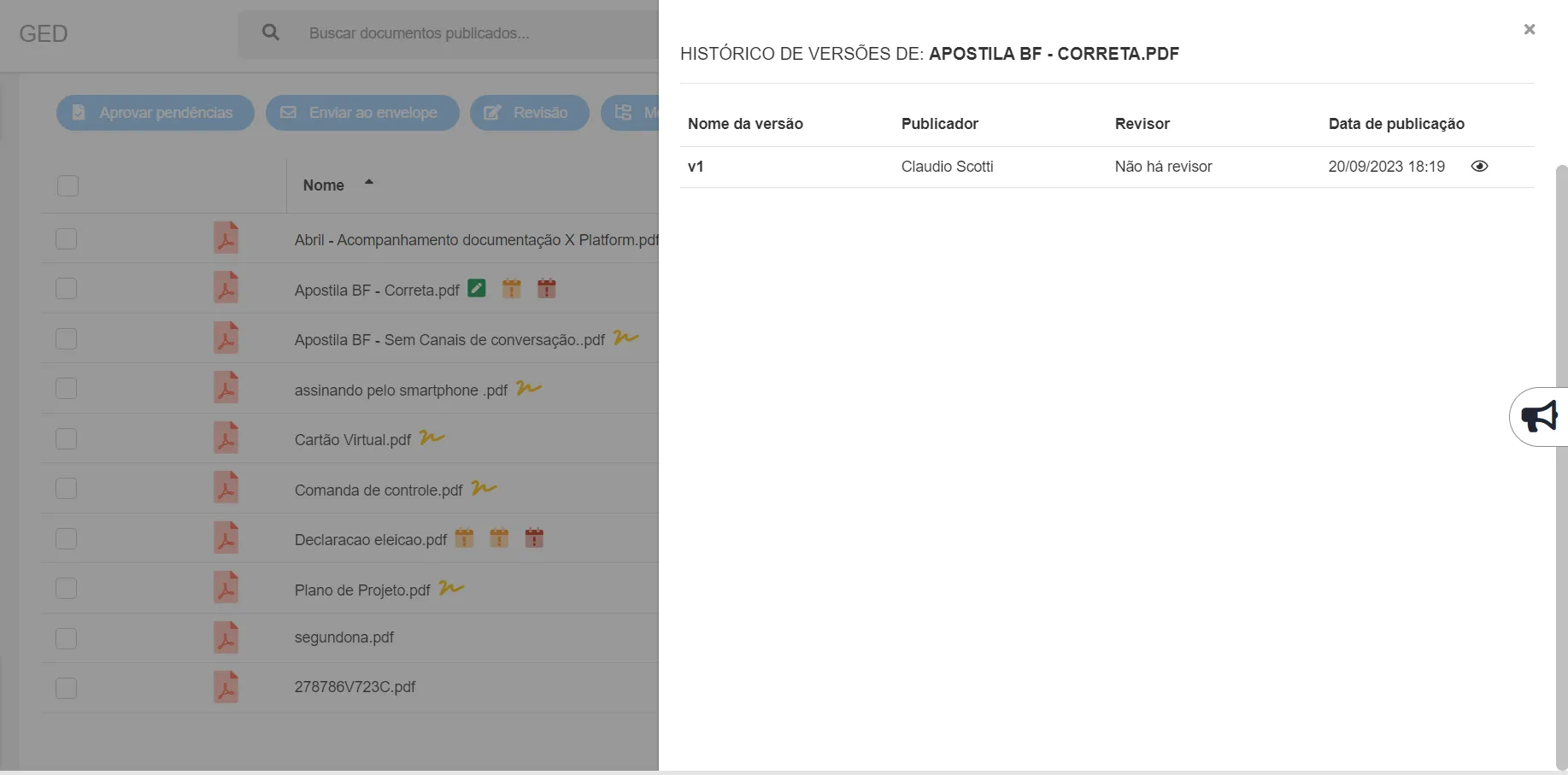Image resolution: width=1568 pixels, height=775 pixels.
Task: Click red calendar icon on Declaracao eleicao
Action: coord(535,538)
